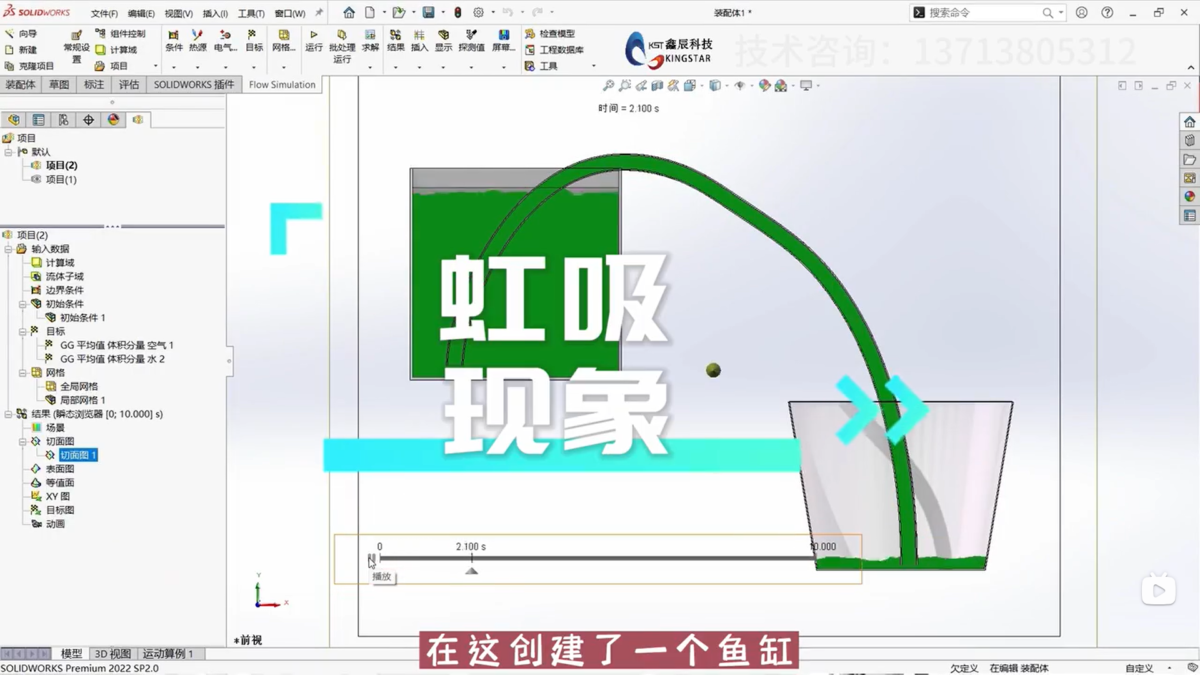Collapse the 目标 node in tree
The height and width of the screenshot is (675, 1200).
coord(23,331)
